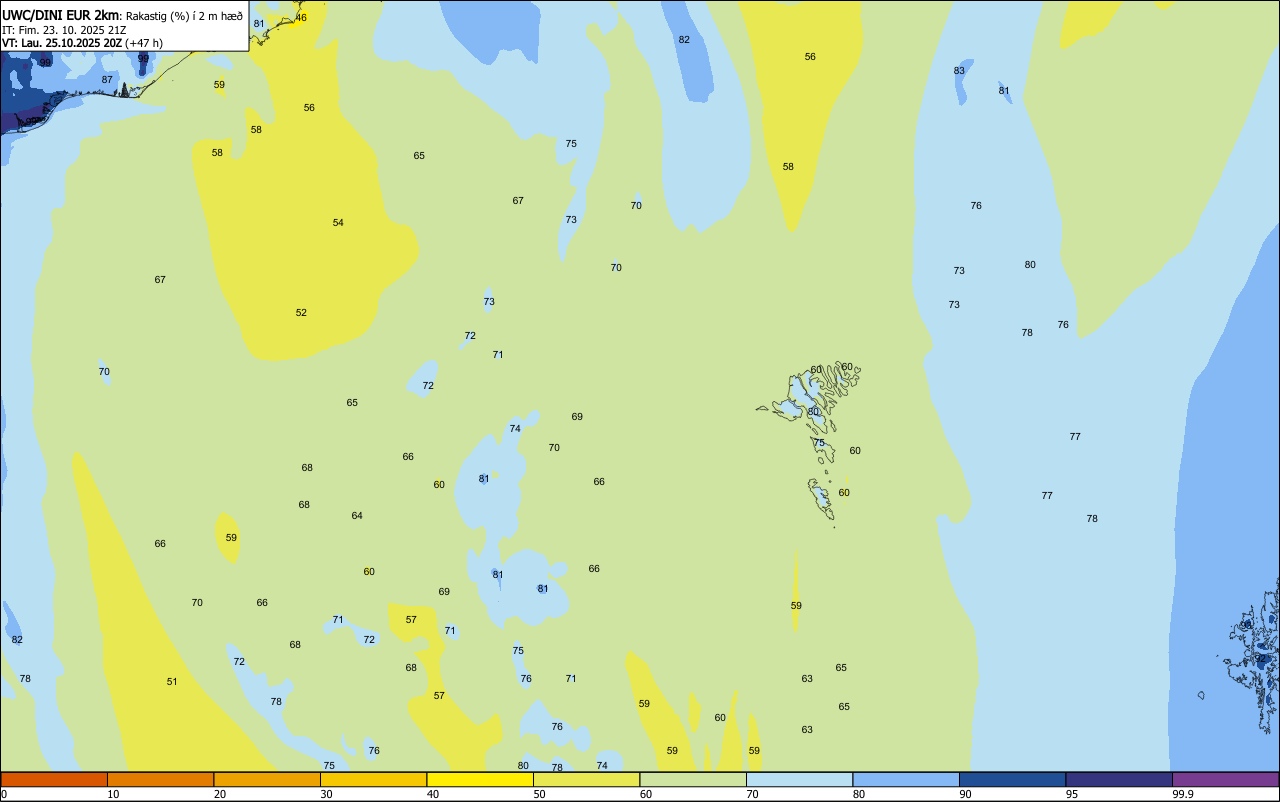Click the purple legend swatch above 99.9
This screenshot has width=1280, height=802.
tap(1226, 779)
